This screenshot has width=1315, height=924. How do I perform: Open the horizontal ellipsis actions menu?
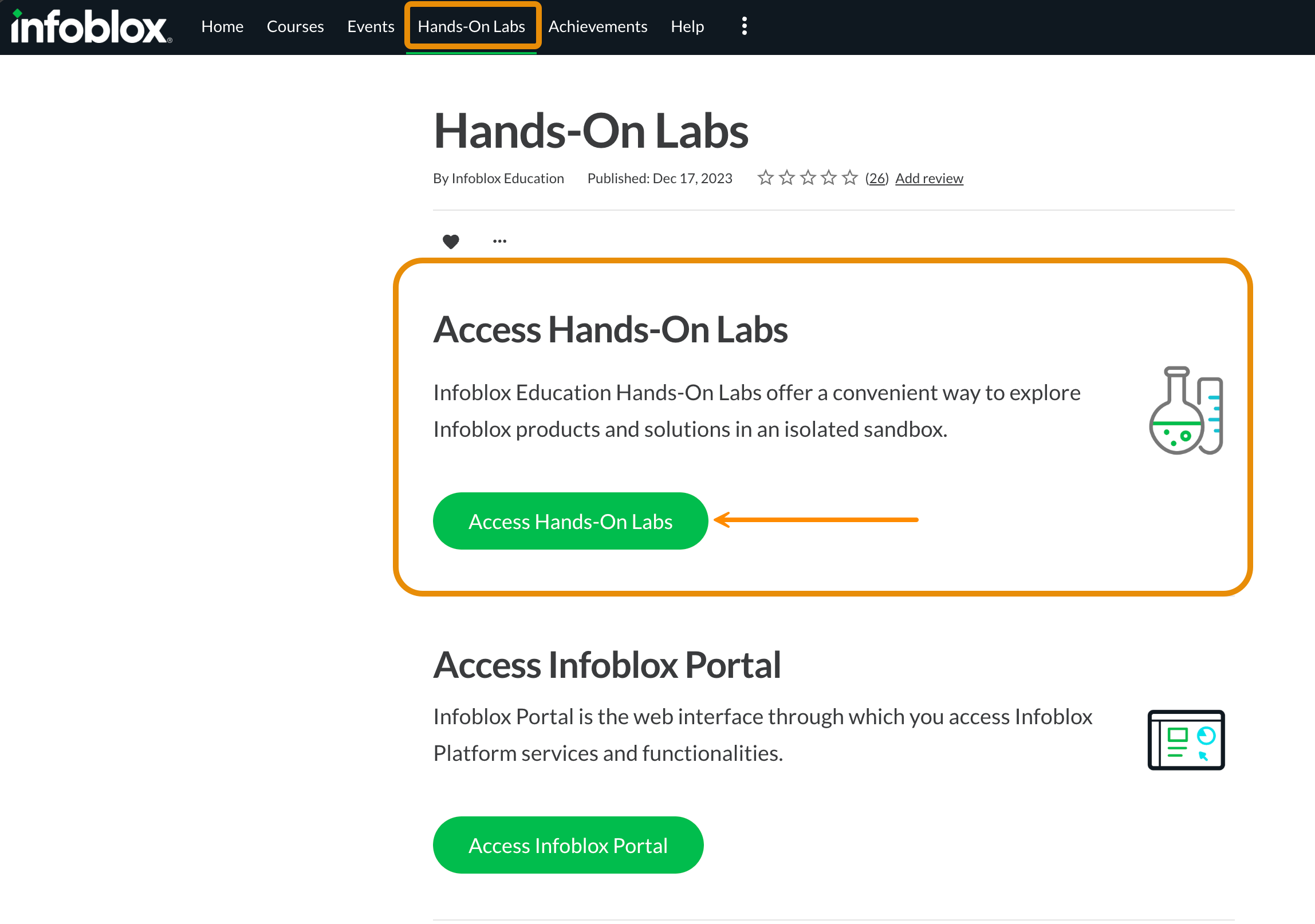tap(499, 242)
